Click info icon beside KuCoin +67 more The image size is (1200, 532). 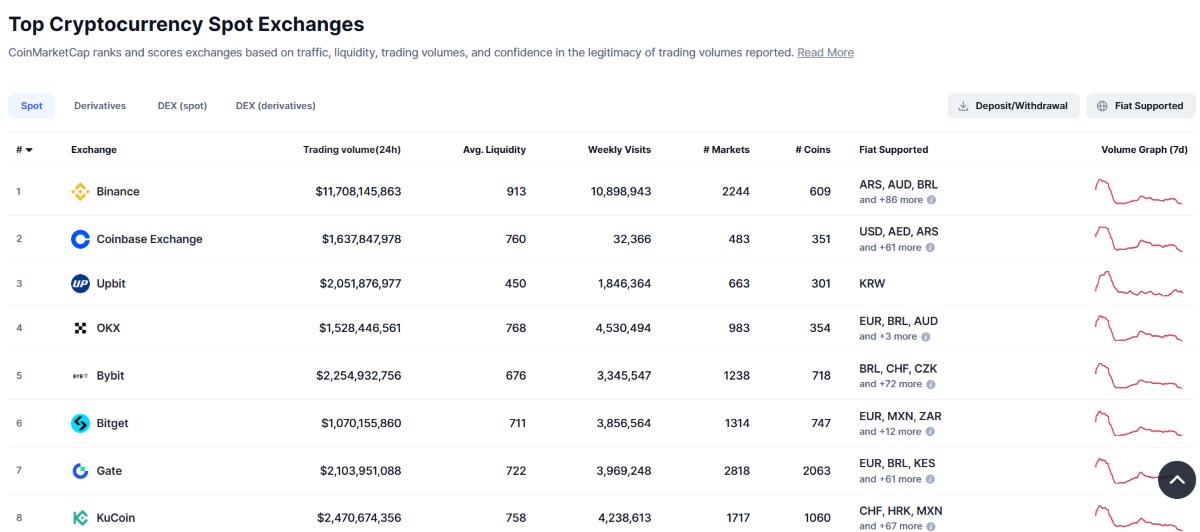pyautogui.click(x=930, y=526)
